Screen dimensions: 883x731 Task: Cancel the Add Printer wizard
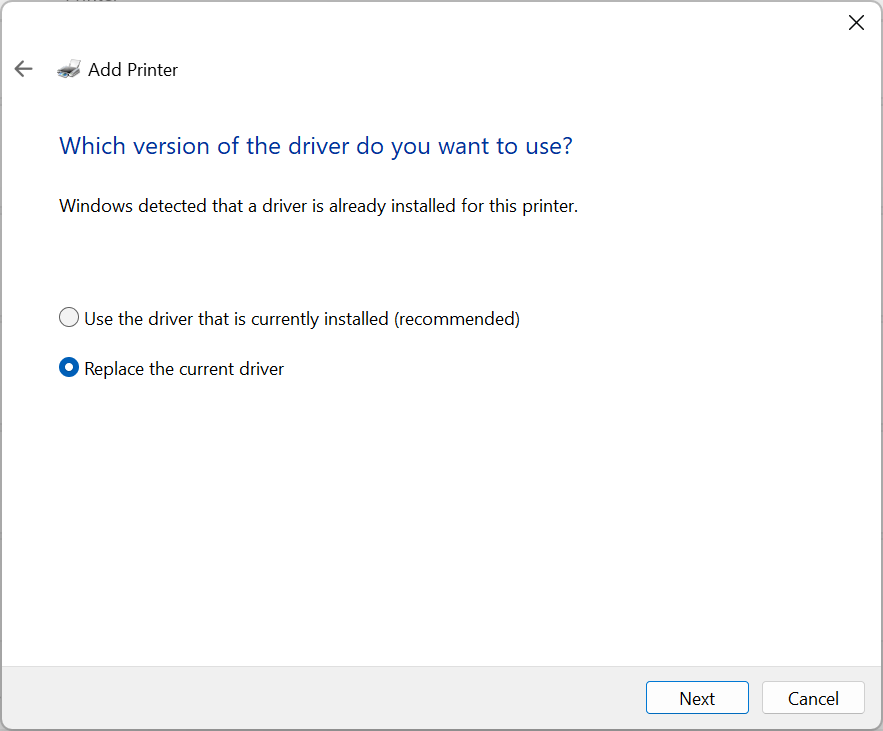[x=813, y=698]
